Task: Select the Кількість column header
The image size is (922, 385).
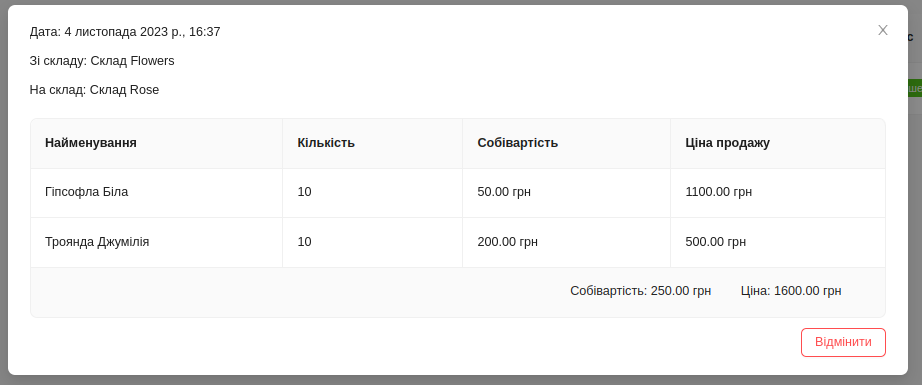Action: tap(326, 143)
